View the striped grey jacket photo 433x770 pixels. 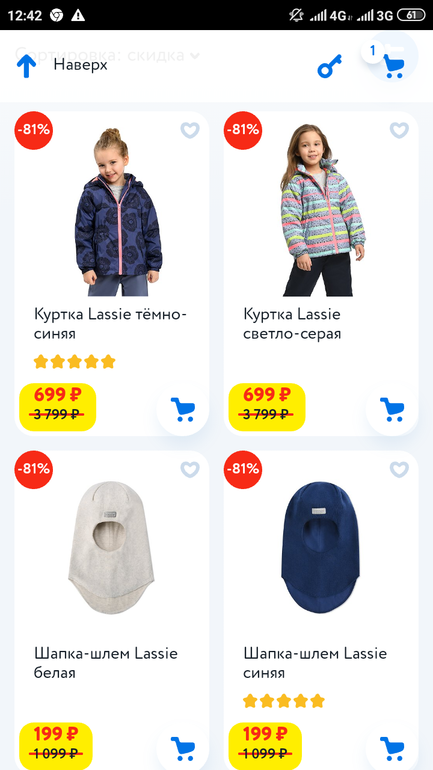coord(322,210)
